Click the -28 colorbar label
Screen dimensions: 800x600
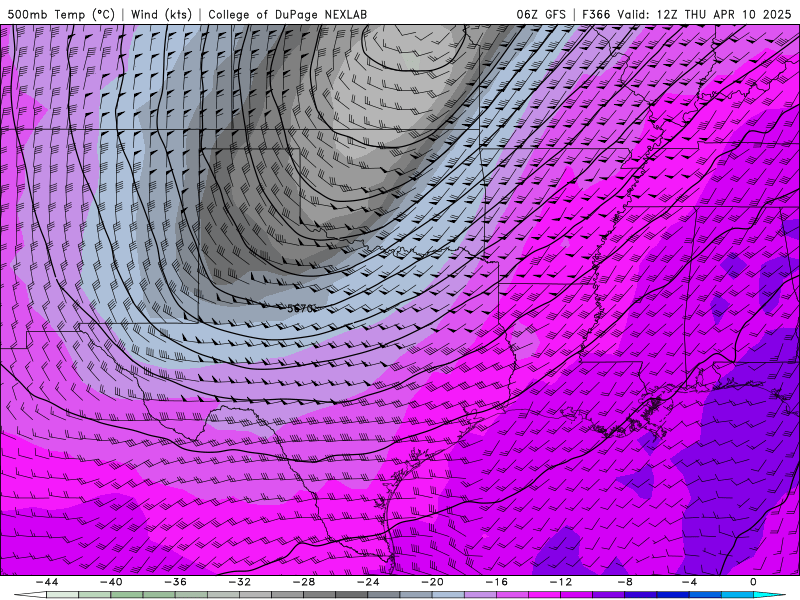pos(304,582)
